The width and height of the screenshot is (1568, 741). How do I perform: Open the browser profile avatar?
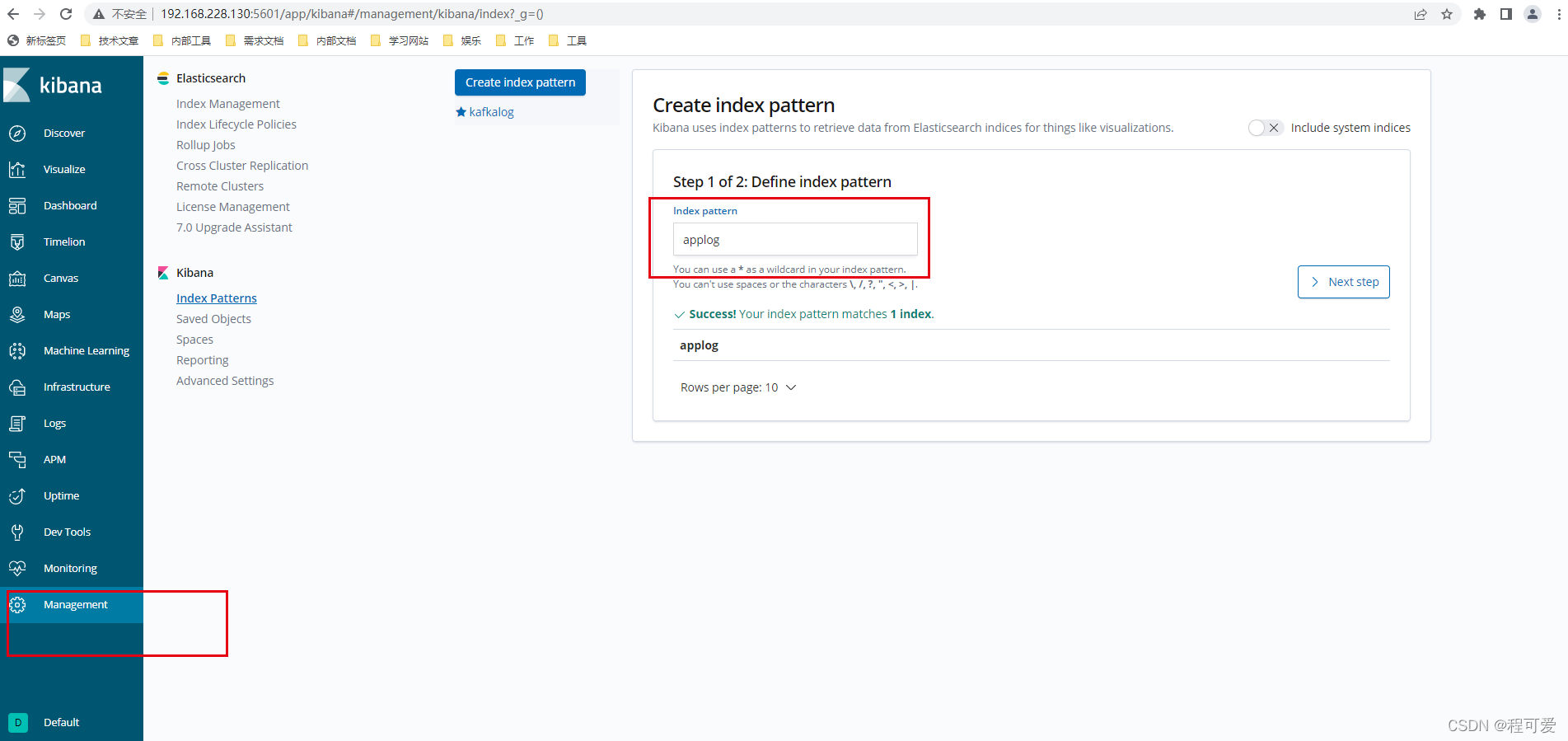[x=1533, y=14]
